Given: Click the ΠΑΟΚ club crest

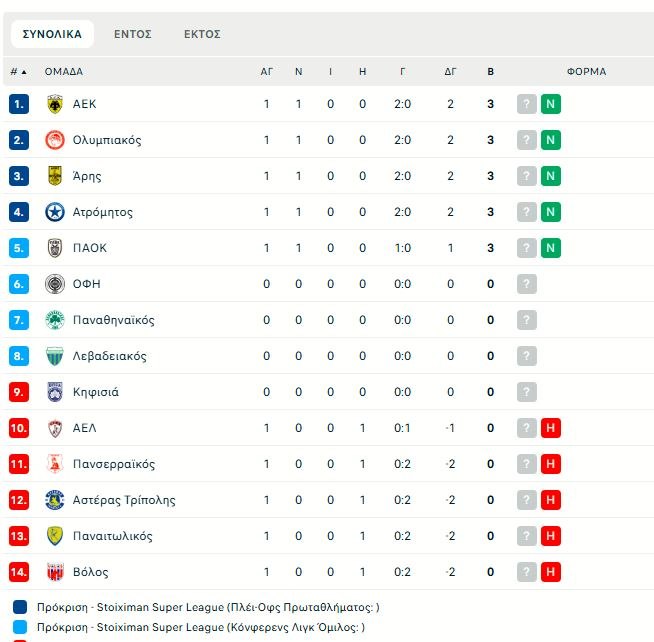Looking at the screenshot, I should [55, 248].
